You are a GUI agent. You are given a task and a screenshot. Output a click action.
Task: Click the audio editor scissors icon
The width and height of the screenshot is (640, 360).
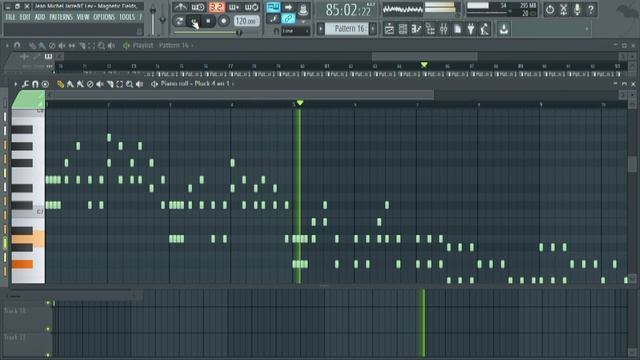pyautogui.click(x=564, y=9)
